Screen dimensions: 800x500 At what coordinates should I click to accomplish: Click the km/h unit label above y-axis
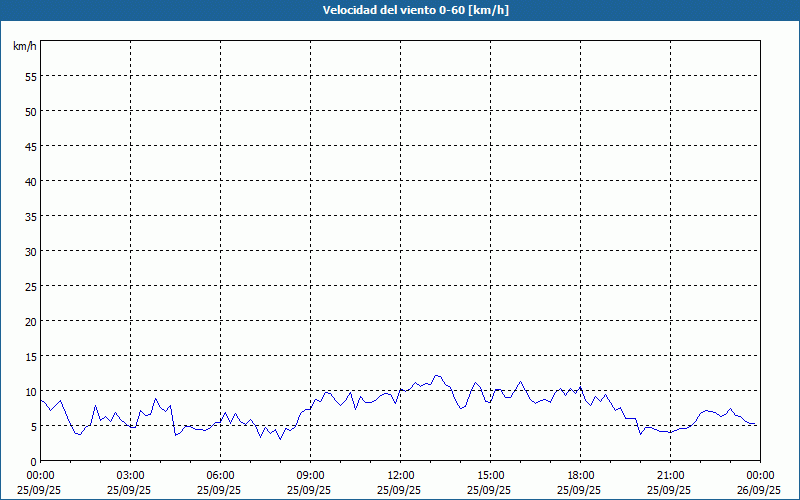tap(25, 46)
